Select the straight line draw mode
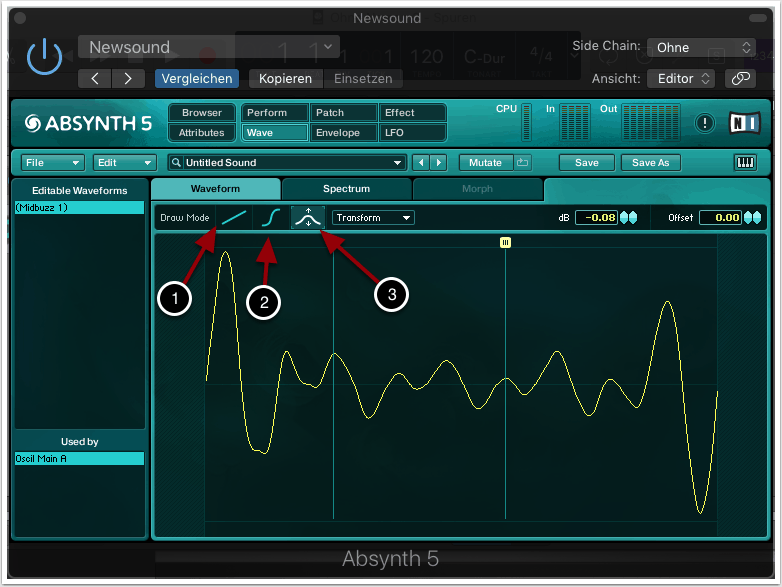The height and width of the screenshot is (587, 782). pyautogui.click(x=234, y=217)
